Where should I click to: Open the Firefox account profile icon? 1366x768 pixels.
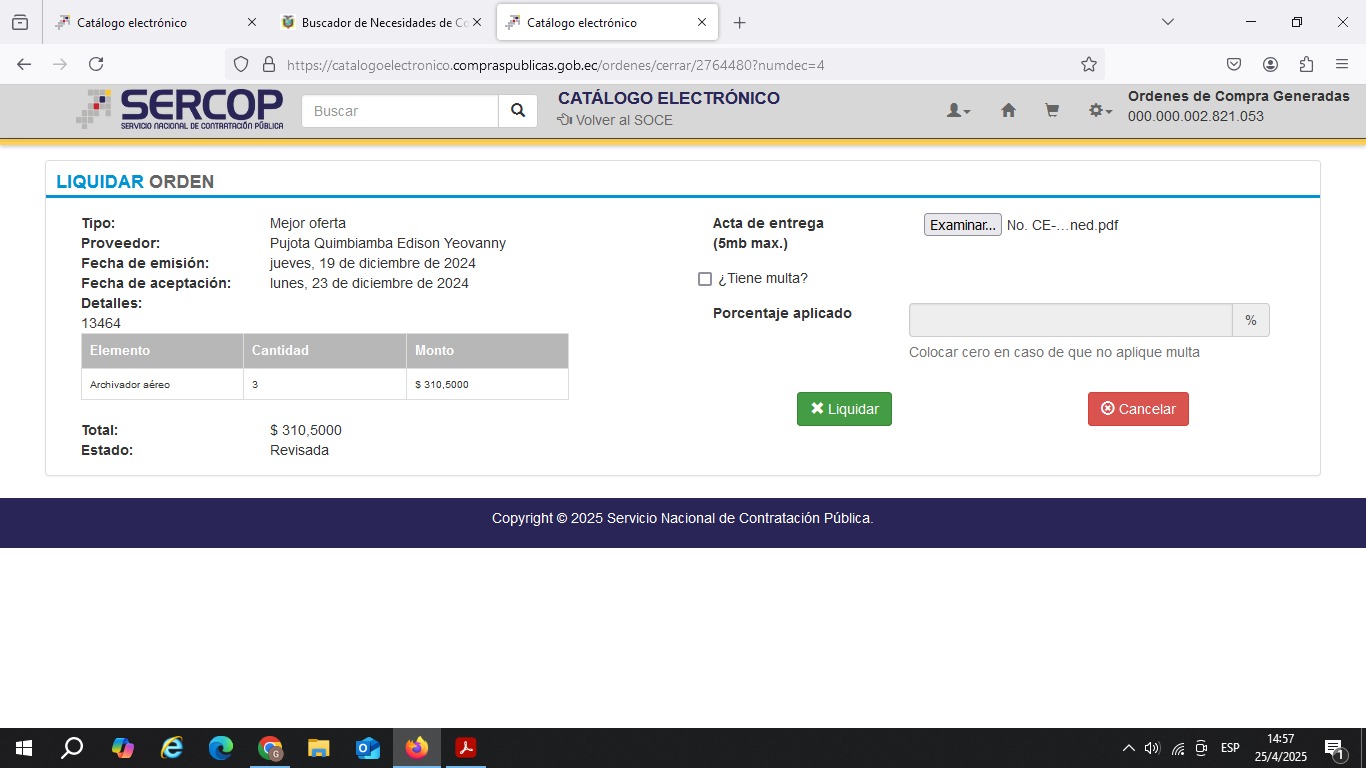[1270, 64]
